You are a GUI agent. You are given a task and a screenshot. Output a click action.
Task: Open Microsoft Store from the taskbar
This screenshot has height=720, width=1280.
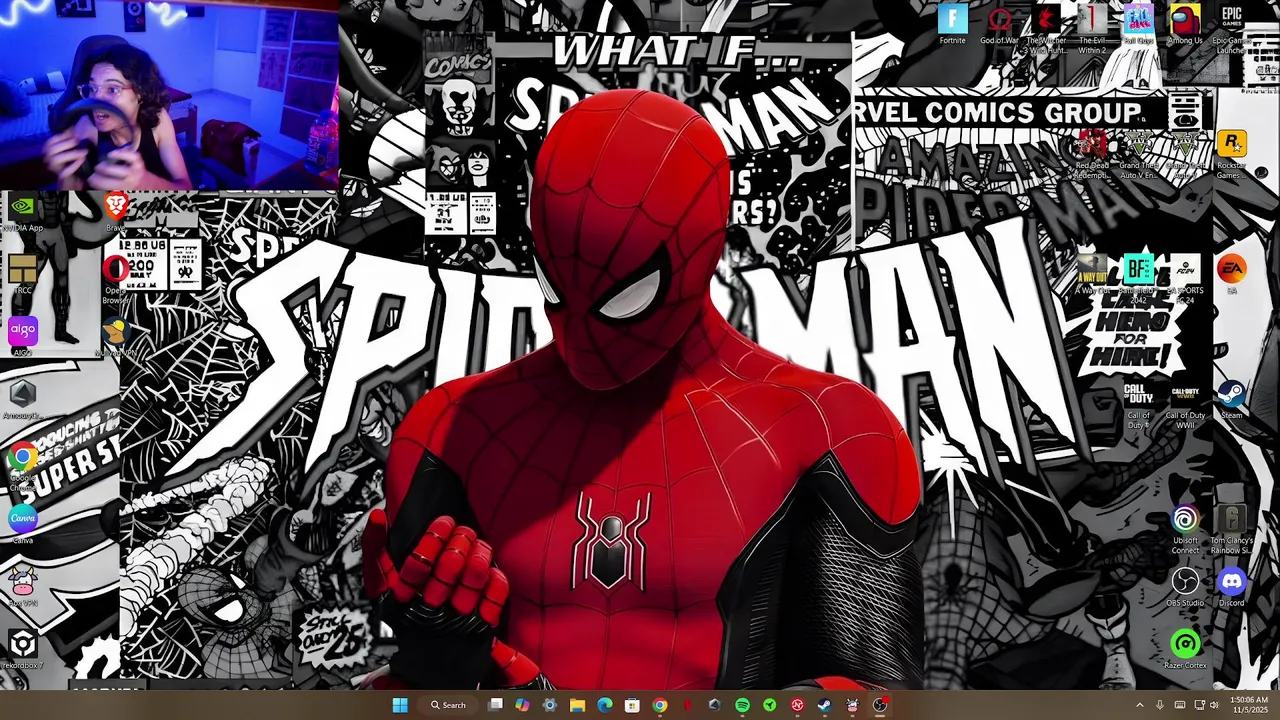pyautogui.click(x=632, y=705)
